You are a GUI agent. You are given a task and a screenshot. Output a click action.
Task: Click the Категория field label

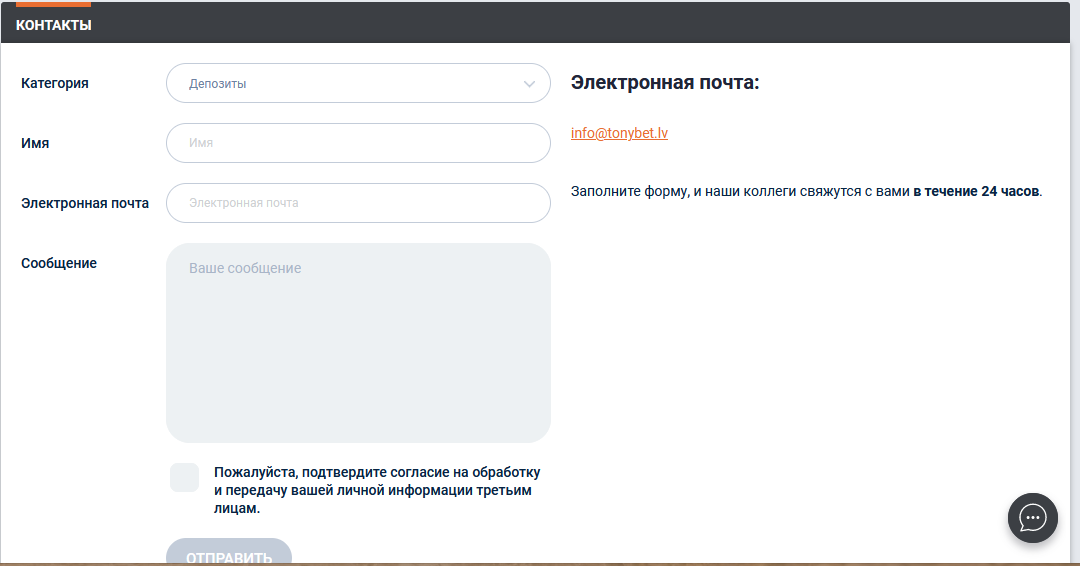tap(55, 83)
